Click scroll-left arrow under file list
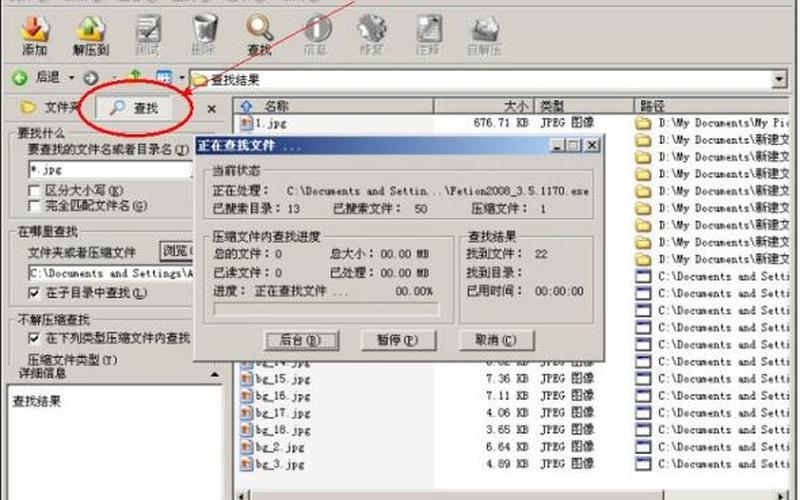Image resolution: width=800 pixels, height=500 pixels. [x=244, y=495]
